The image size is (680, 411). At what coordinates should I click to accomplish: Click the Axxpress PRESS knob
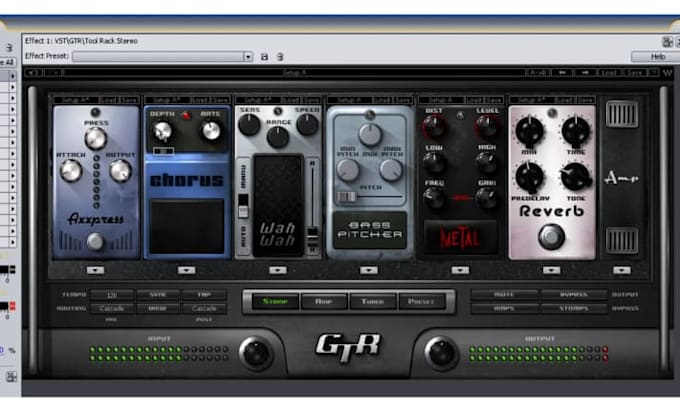[95, 139]
